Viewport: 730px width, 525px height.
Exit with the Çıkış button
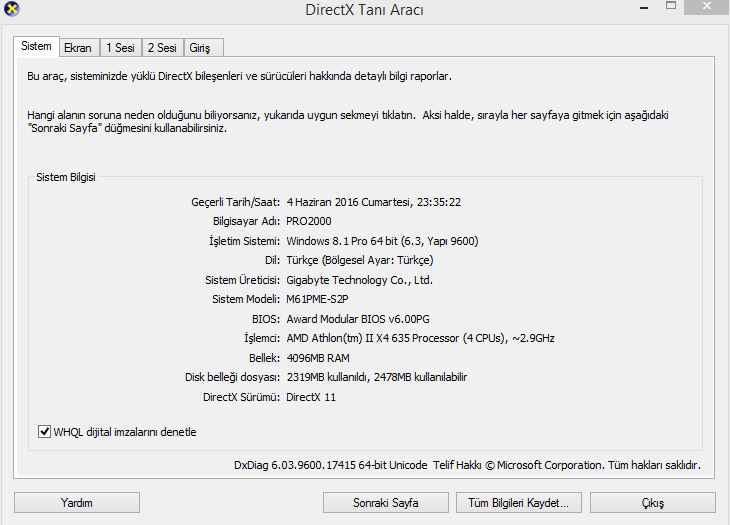click(x=653, y=503)
